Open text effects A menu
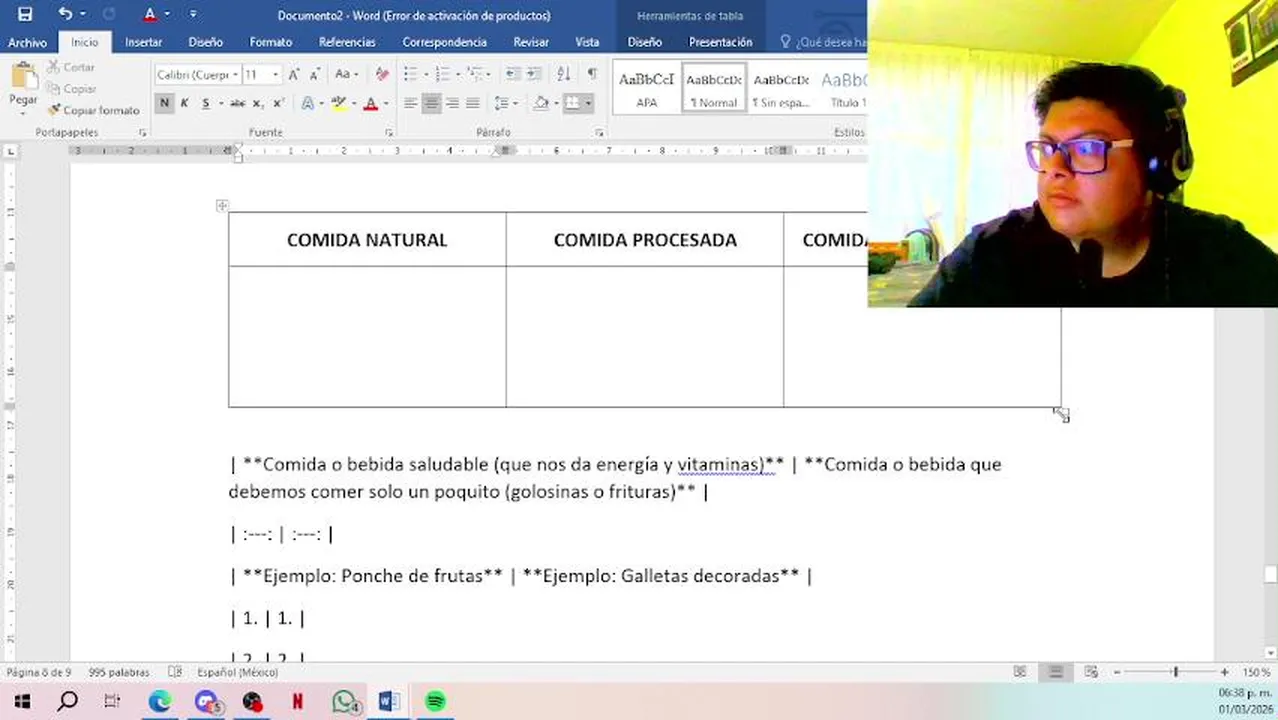The width and height of the screenshot is (1278, 720). coord(309,103)
